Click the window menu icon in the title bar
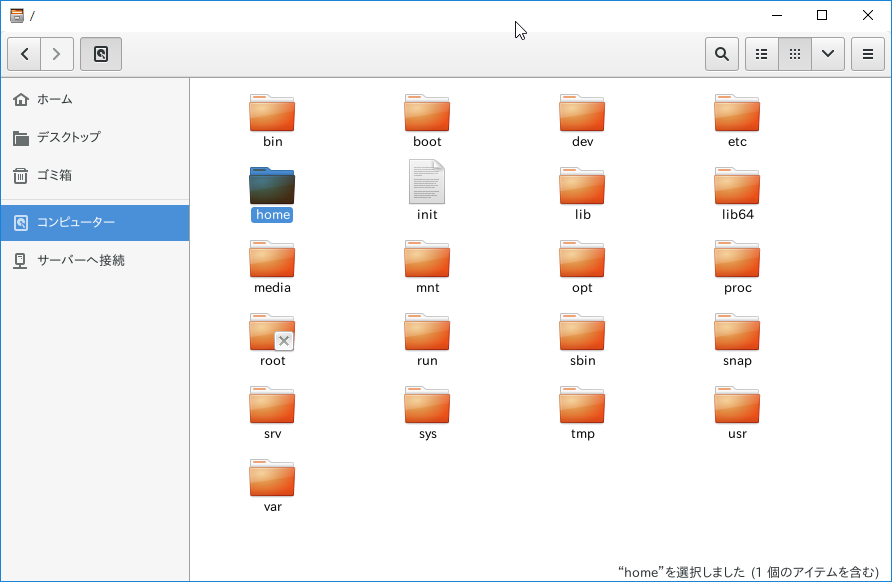Screen dimensions: 892x582 (17, 15)
